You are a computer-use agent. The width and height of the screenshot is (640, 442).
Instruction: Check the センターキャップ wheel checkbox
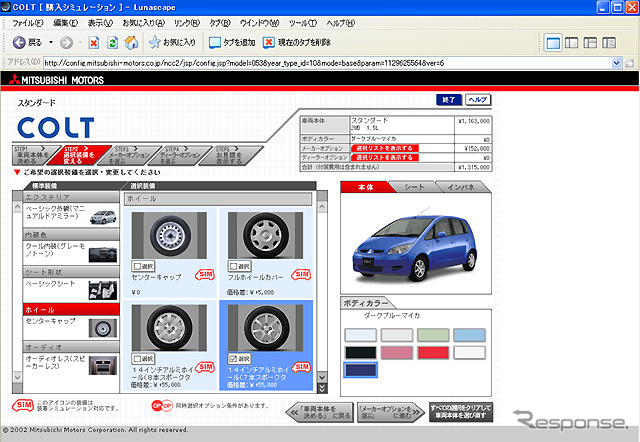coord(137,266)
